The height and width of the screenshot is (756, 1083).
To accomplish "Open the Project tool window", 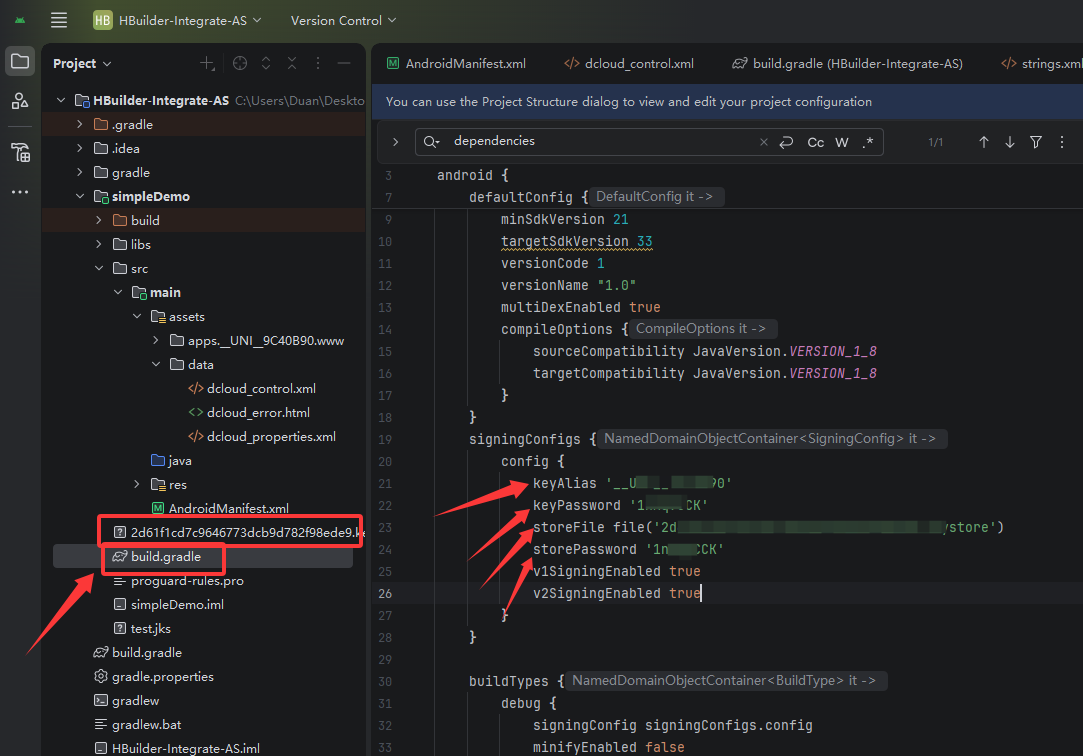I will 20,61.
